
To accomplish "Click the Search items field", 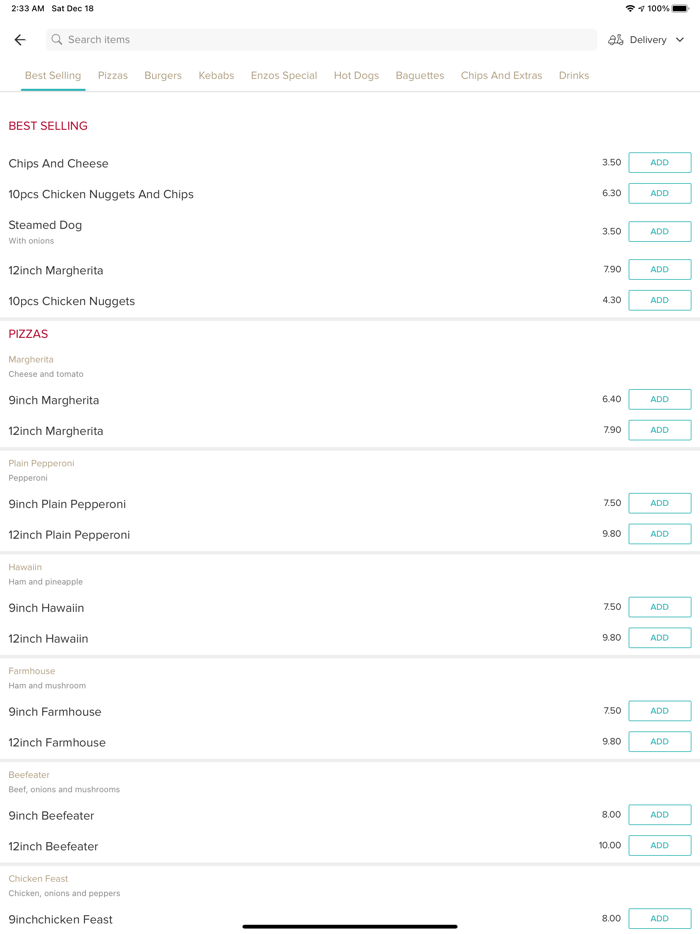I will click(x=320, y=40).
